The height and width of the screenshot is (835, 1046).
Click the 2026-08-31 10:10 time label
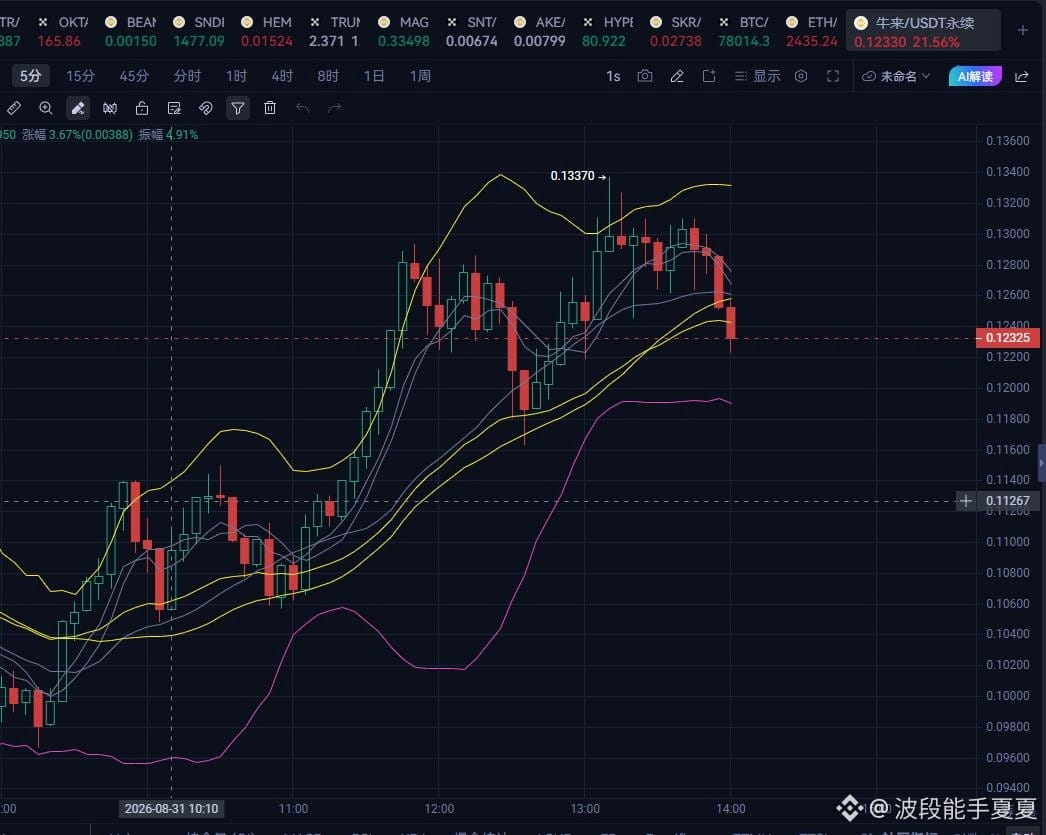click(171, 809)
